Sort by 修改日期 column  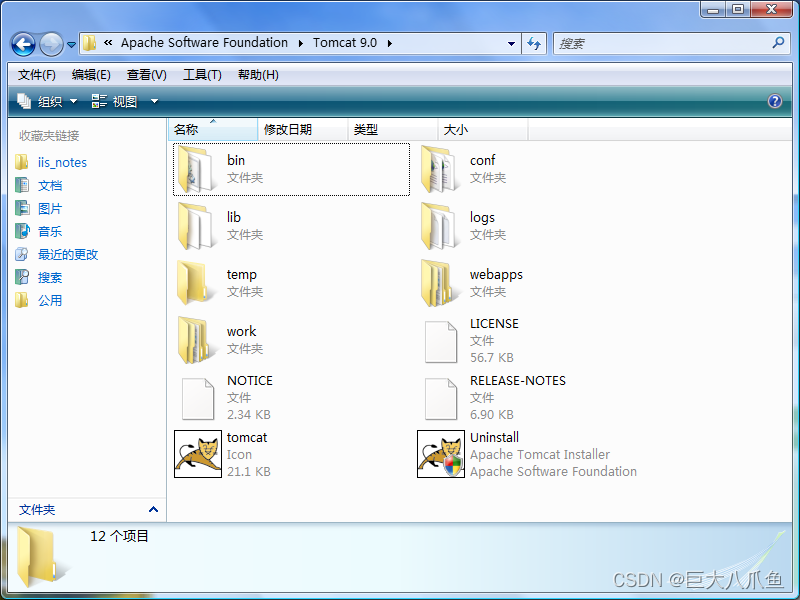(x=303, y=130)
